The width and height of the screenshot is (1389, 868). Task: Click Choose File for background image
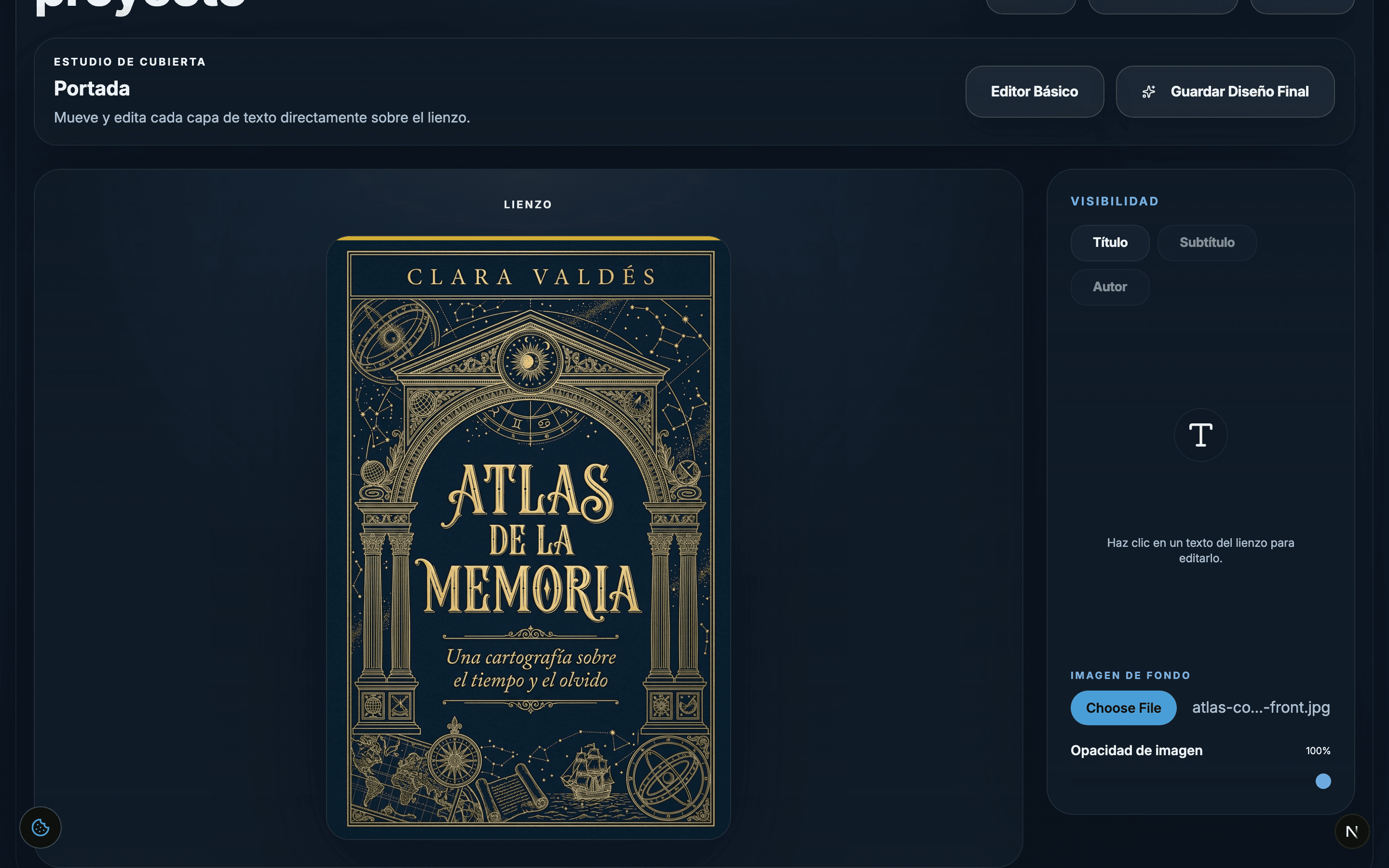pos(1123,708)
